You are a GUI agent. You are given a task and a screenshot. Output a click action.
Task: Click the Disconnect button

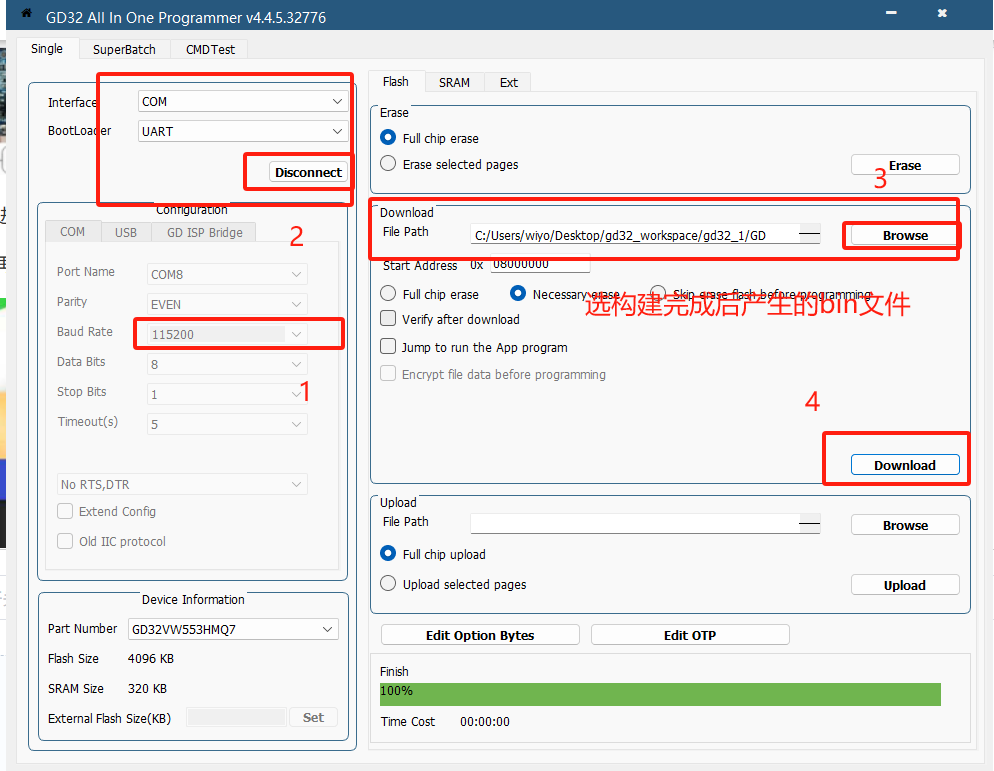coord(308,172)
